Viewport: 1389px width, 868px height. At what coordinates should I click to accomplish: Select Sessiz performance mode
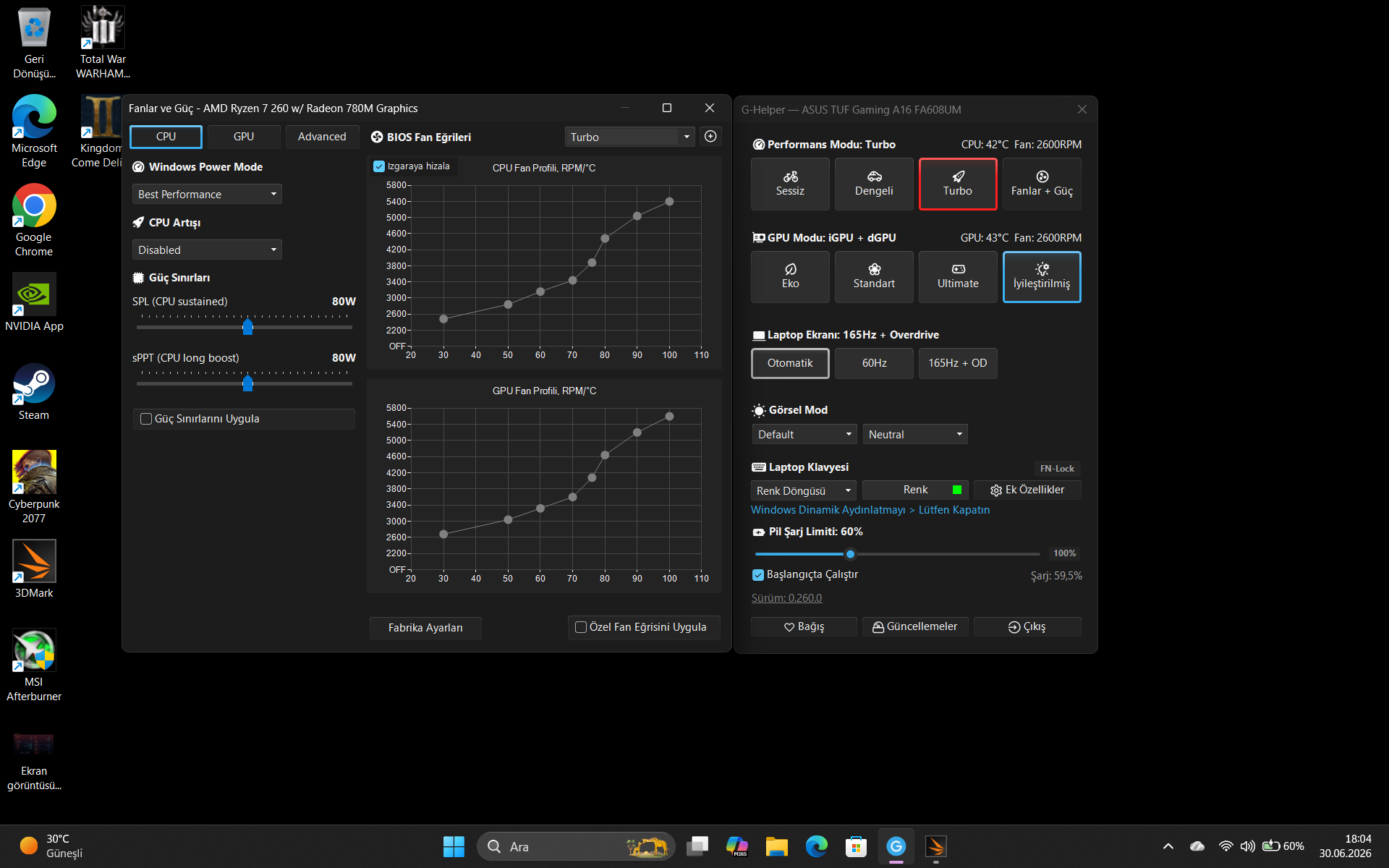coord(790,184)
